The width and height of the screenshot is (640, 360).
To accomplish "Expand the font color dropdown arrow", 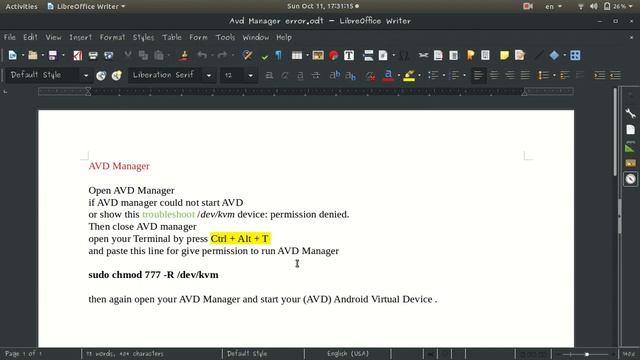I will click(398, 76).
